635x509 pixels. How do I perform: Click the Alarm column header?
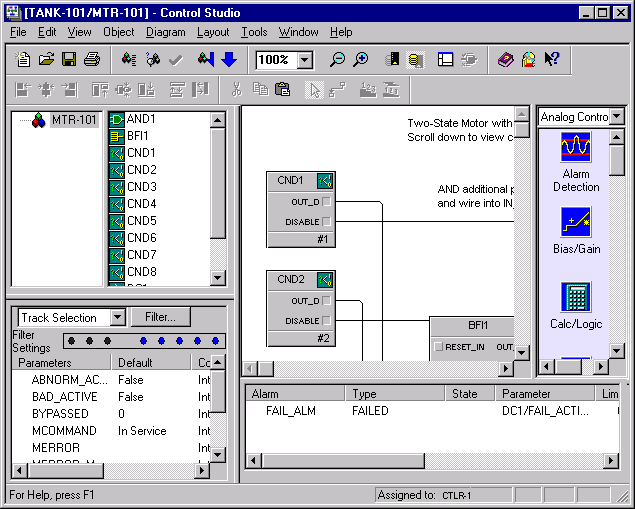click(296, 394)
